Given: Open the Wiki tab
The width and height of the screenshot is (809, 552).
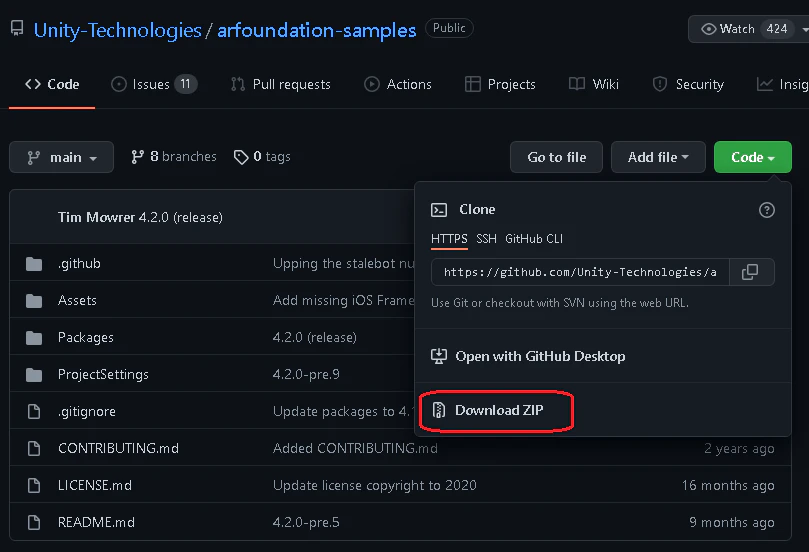Looking at the screenshot, I should point(593,84).
